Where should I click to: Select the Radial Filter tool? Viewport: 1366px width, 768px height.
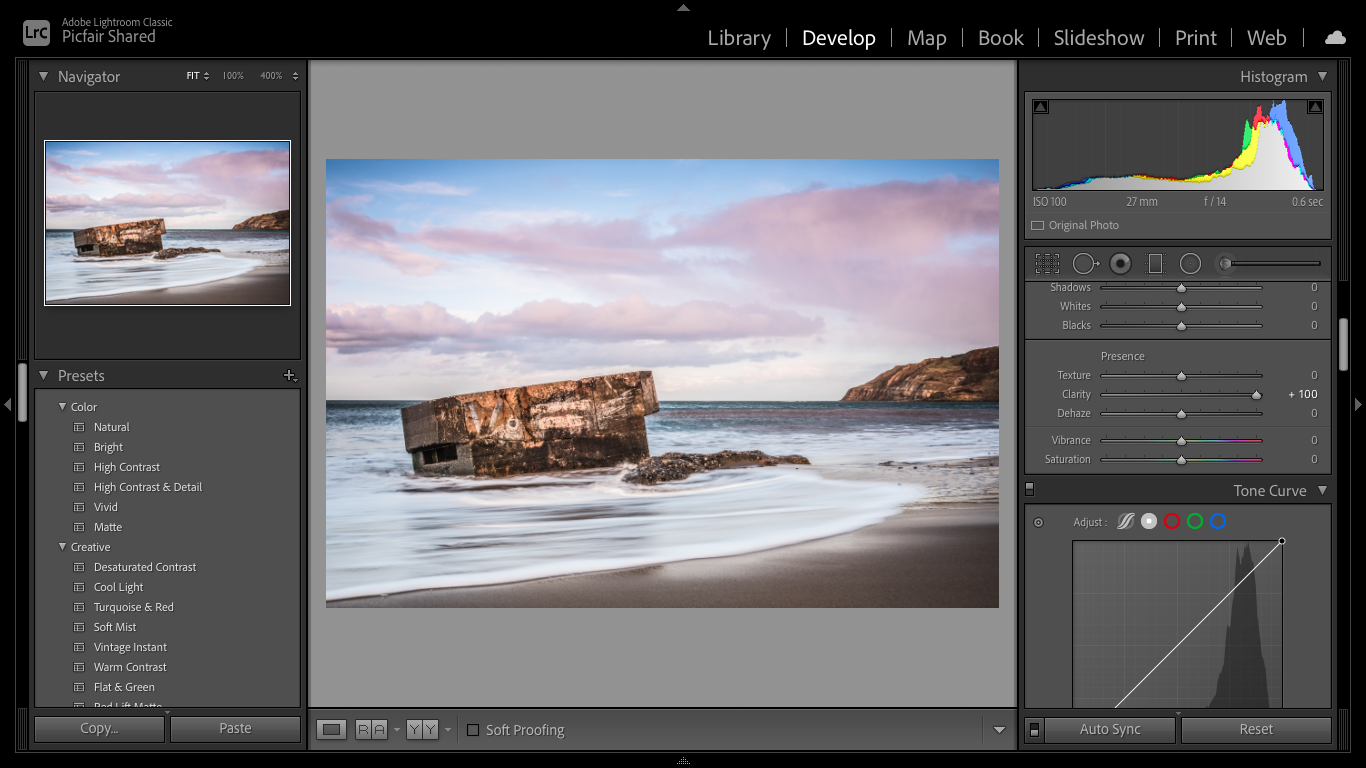(1190, 263)
